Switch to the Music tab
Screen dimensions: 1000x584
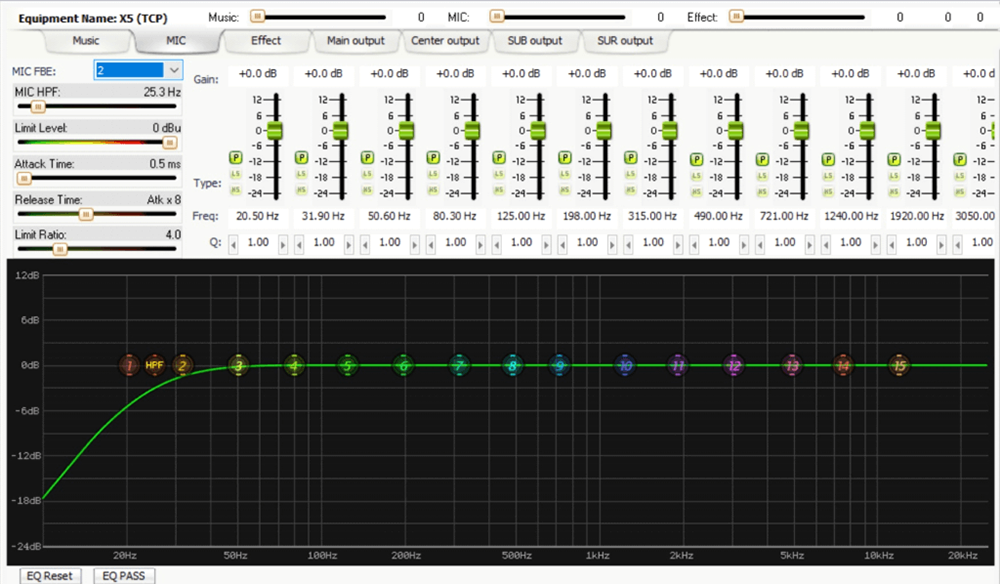[85, 41]
